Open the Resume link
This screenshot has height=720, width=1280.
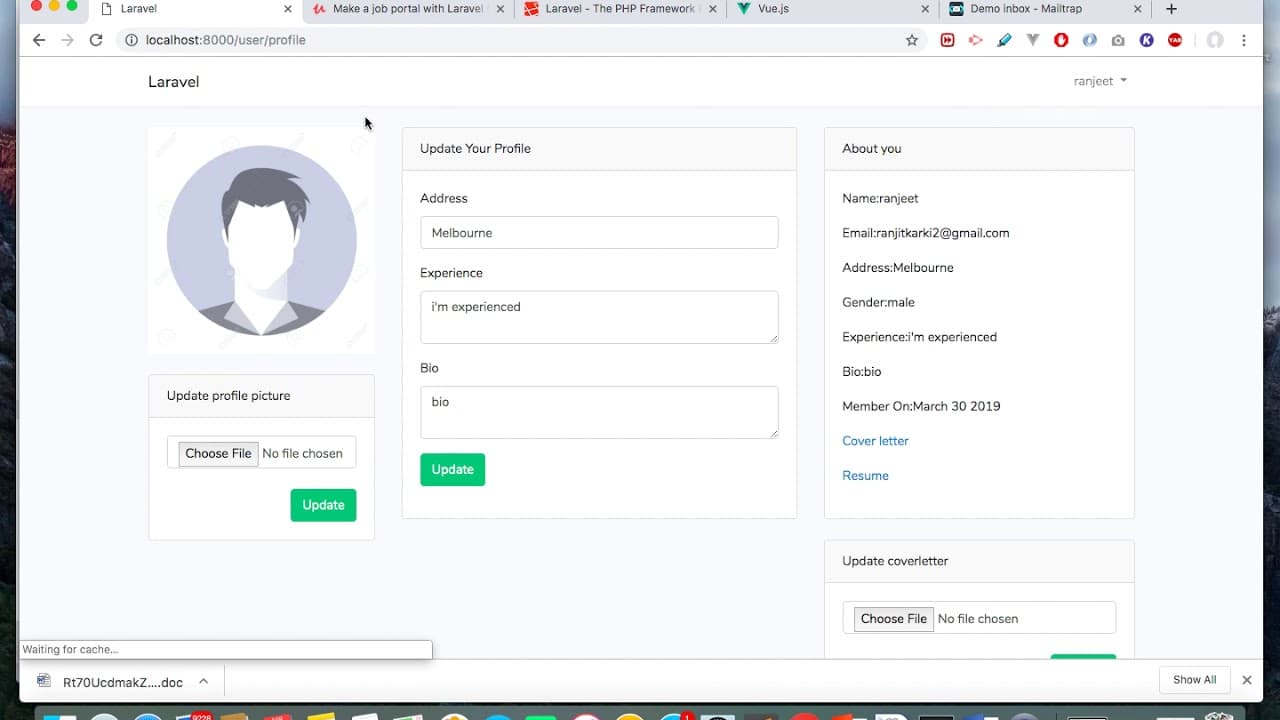(865, 476)
